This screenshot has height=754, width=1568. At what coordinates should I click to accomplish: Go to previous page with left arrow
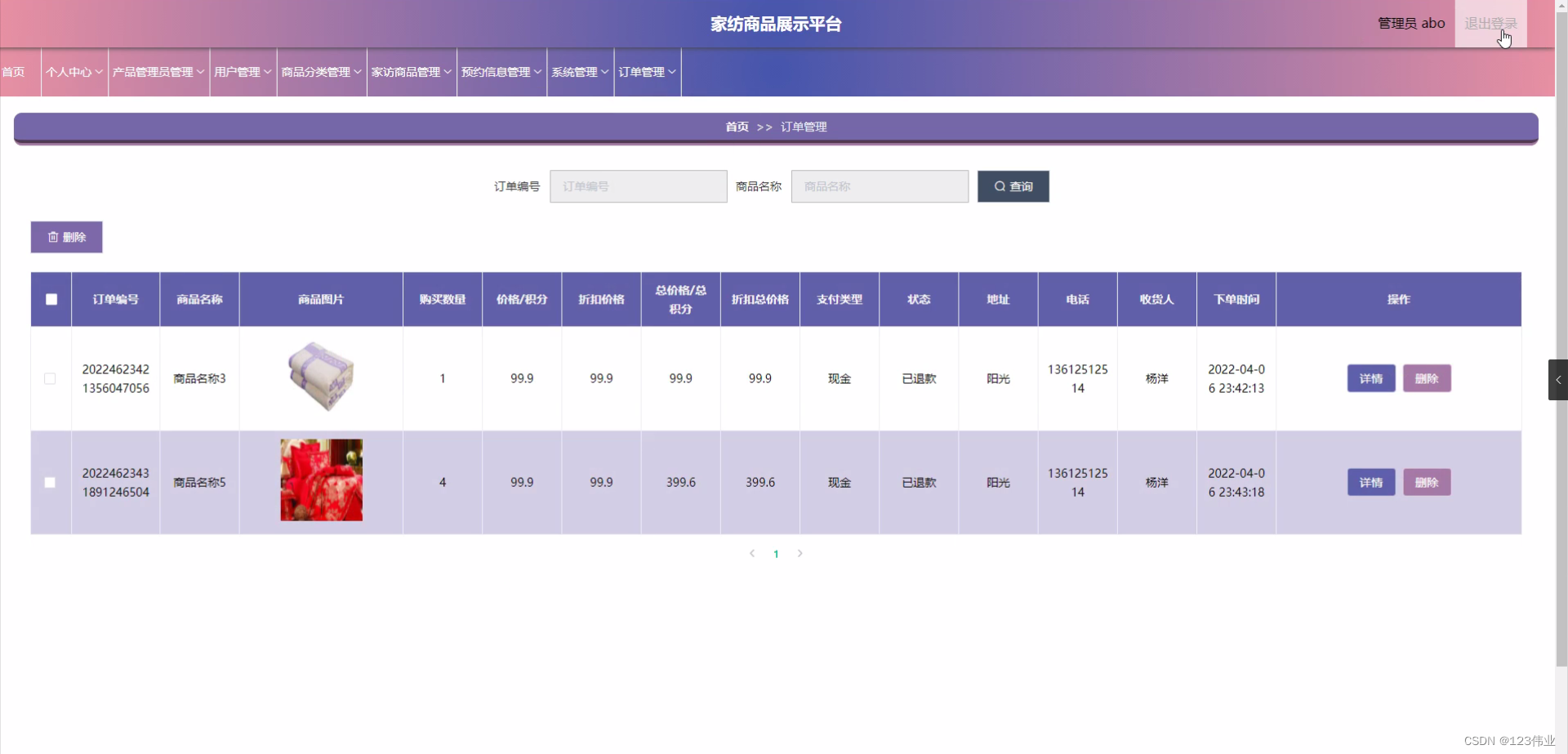point(751,553)
